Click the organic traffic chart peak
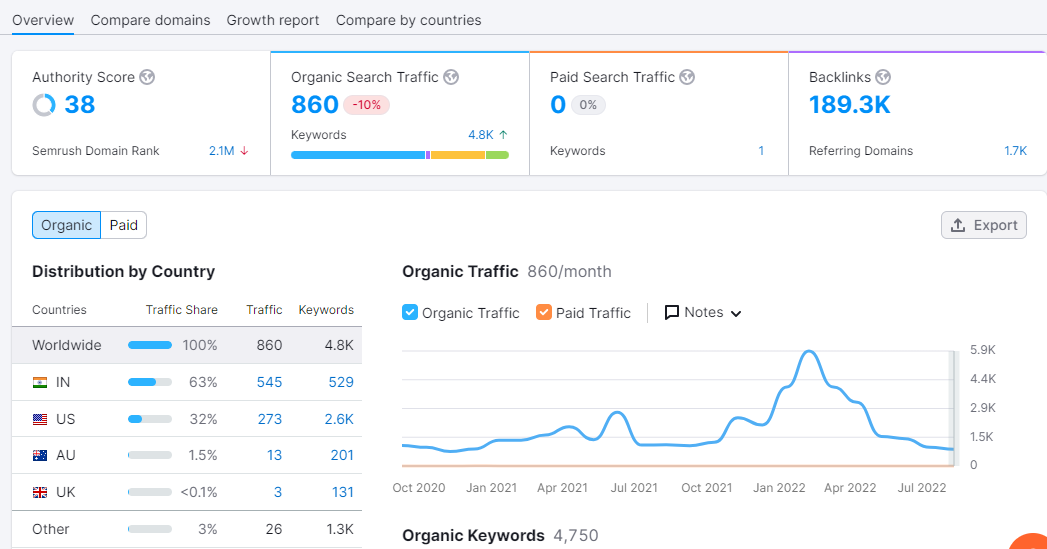 tap(809, 351)
